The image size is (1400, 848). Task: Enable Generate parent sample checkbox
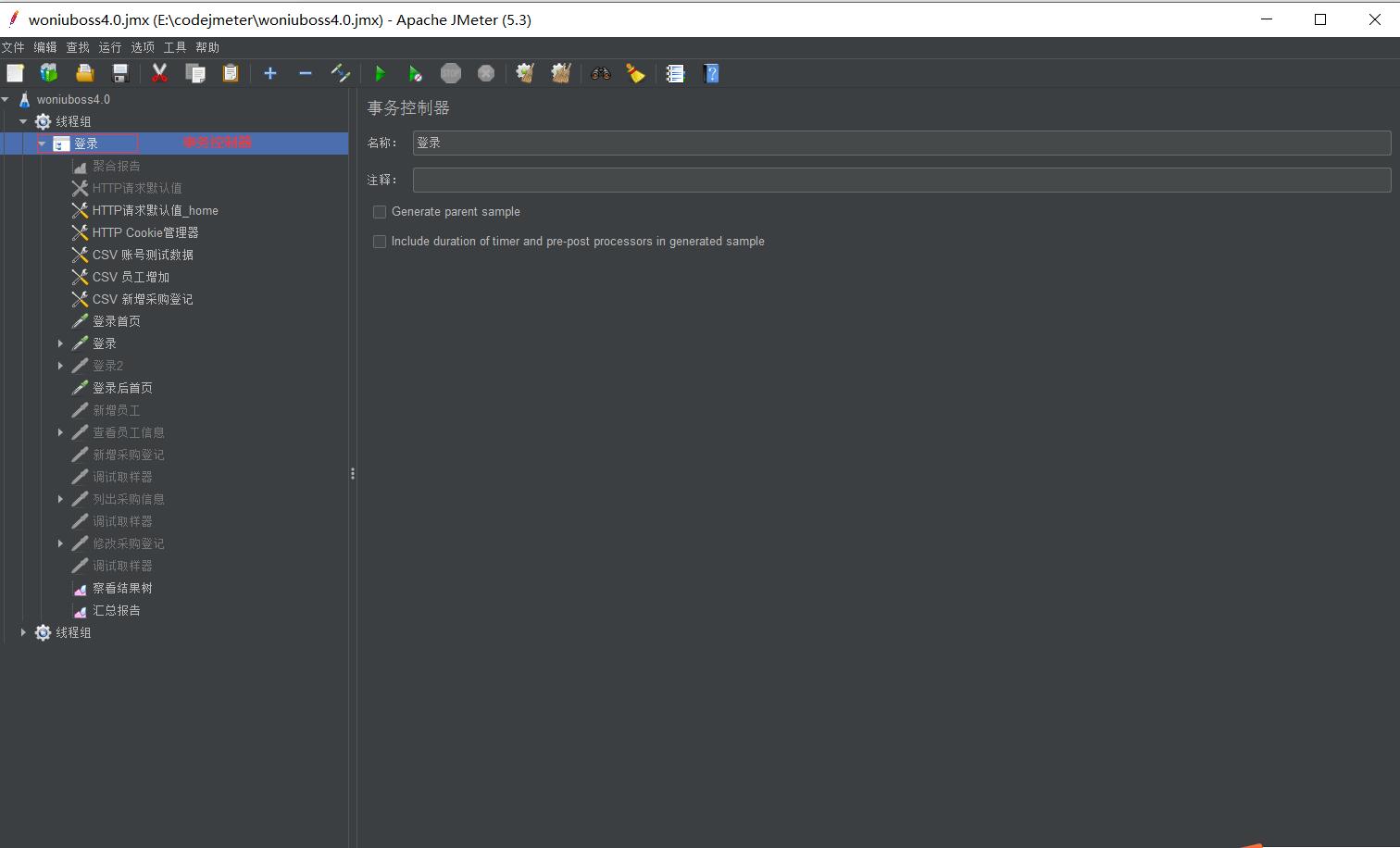(380, 212)
